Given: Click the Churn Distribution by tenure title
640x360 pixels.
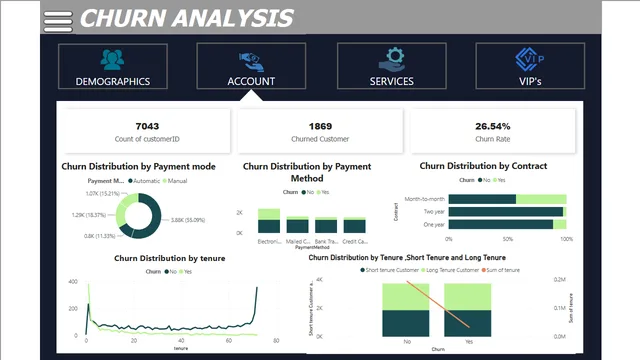Looking at the screenshot, I should (169, 258).
